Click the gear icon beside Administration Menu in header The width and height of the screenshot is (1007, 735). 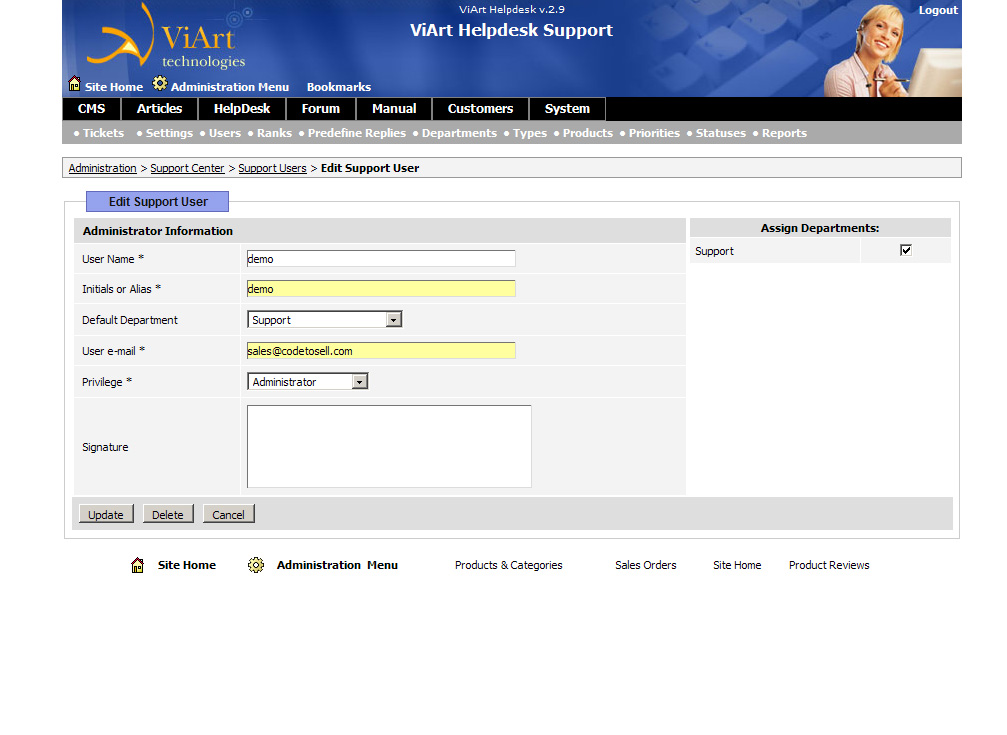coord(160,84)
